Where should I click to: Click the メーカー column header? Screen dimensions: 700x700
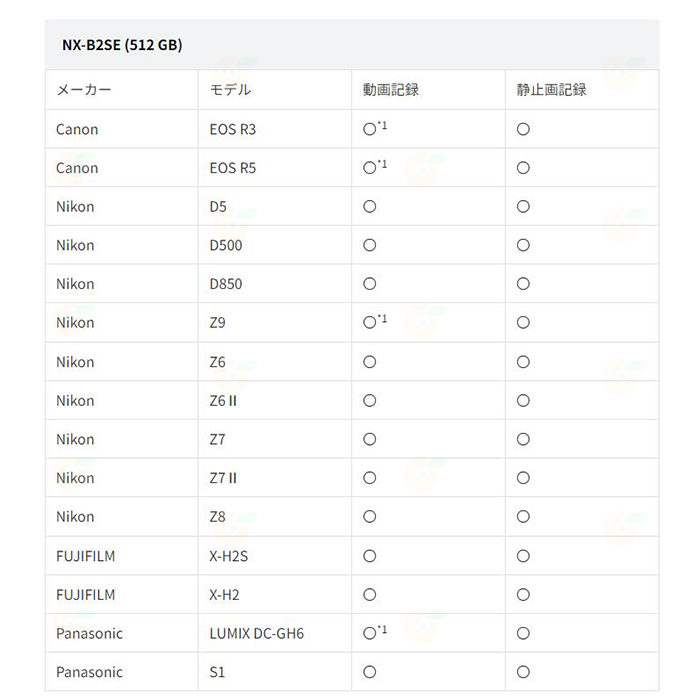(84, 90)
